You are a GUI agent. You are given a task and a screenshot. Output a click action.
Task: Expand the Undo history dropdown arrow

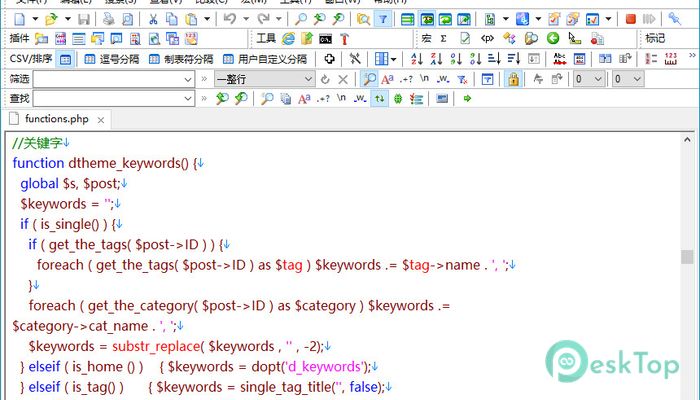click(x=246, y=19)
